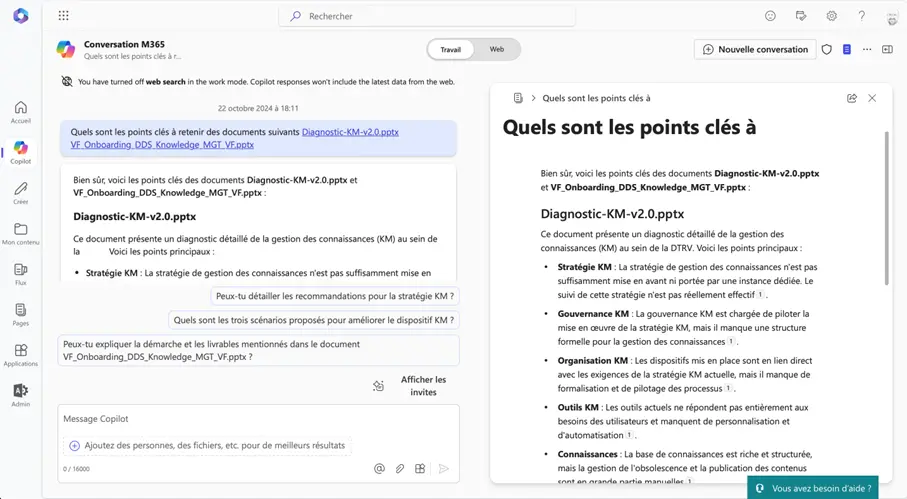Attach a file with paperclip icon
Viewport: 907px width, 499px height.
click(400, 469)
